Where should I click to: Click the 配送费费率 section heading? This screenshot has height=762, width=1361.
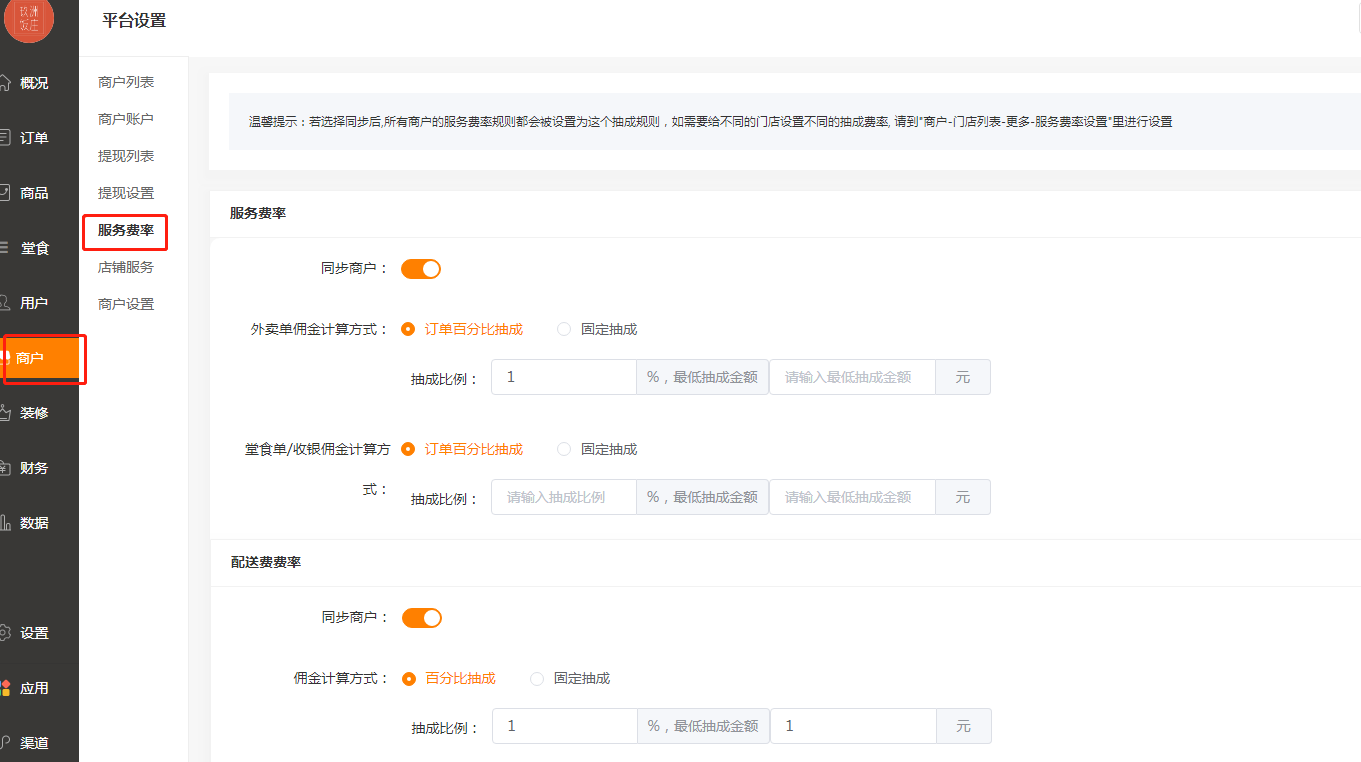tap(266, 562)
